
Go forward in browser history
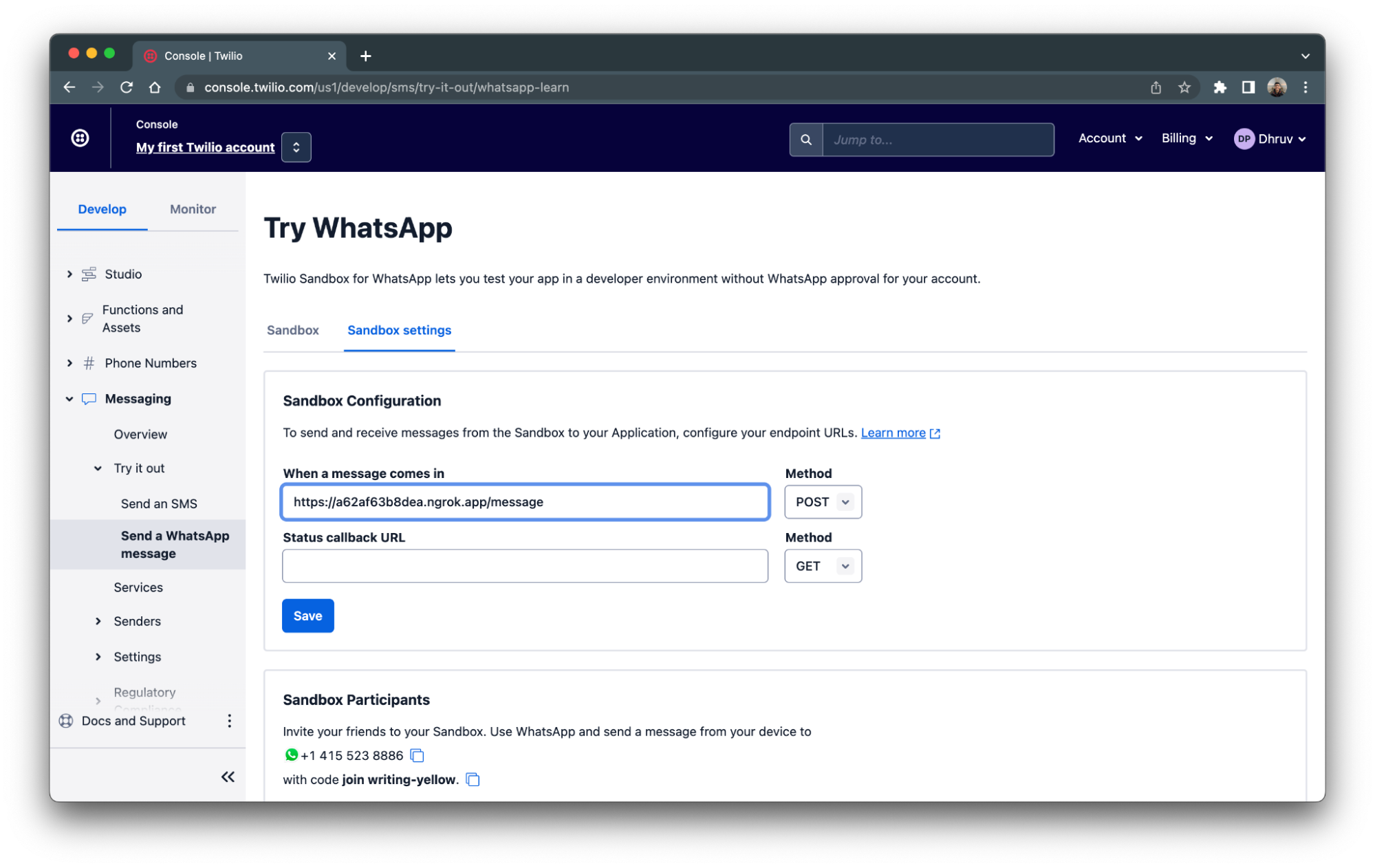(x=98, y=87)
